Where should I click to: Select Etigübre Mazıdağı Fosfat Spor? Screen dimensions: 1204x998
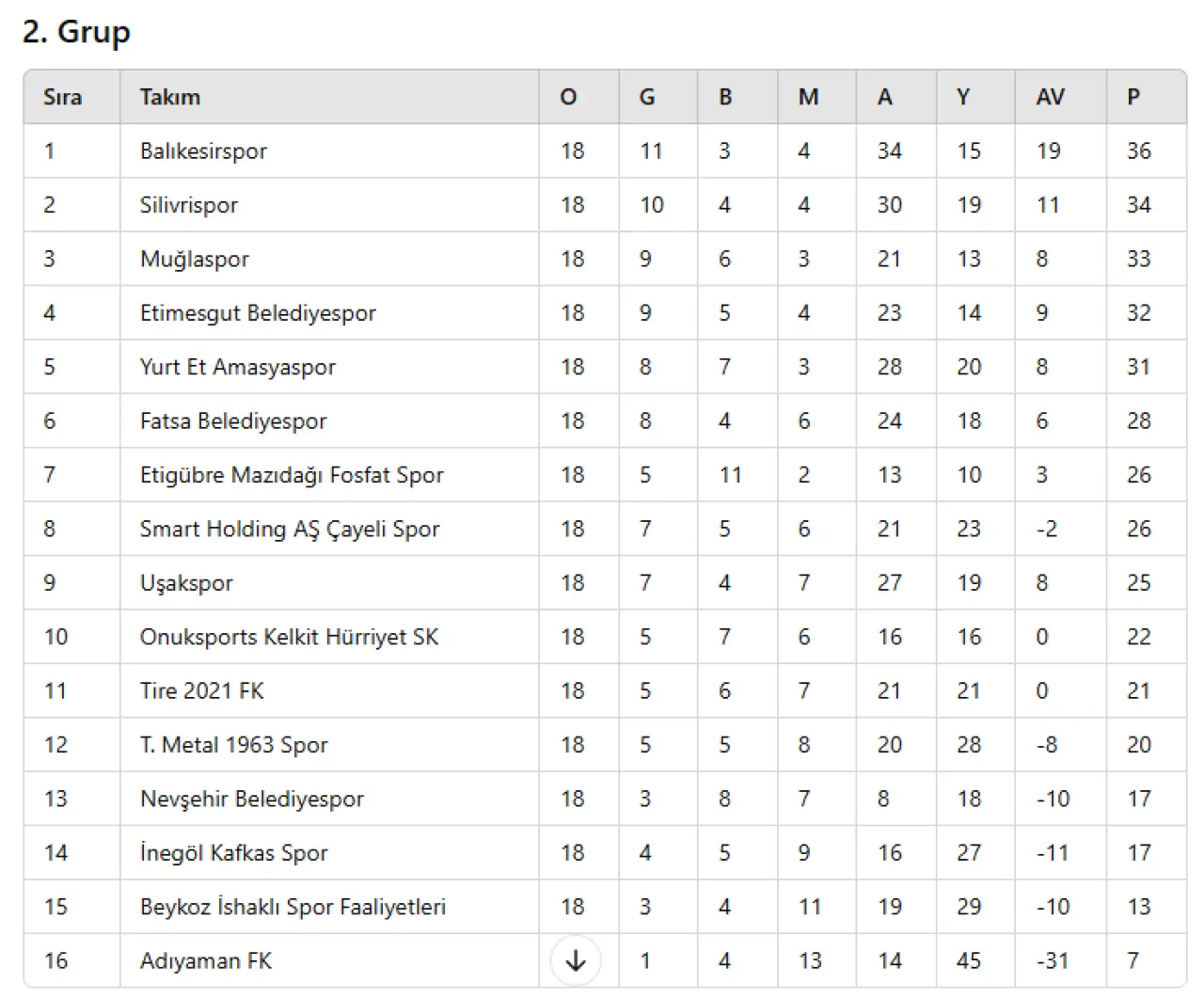[292, 475]
